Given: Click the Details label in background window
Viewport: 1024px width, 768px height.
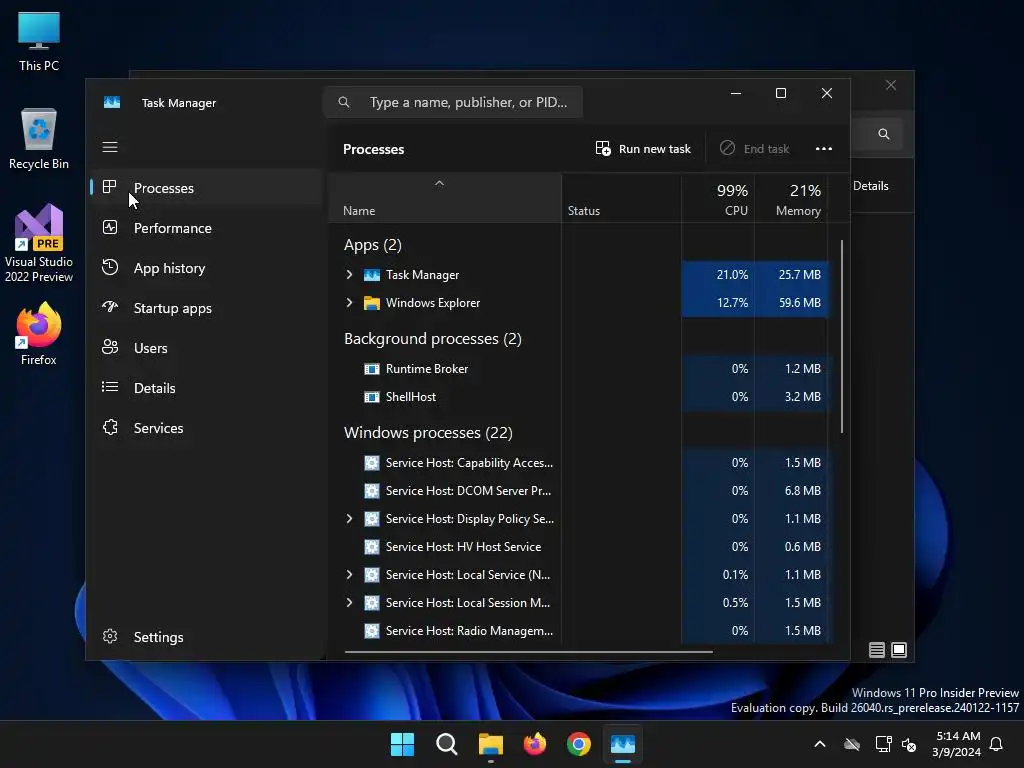Looking at the screenshot, I should click(871, 186).
